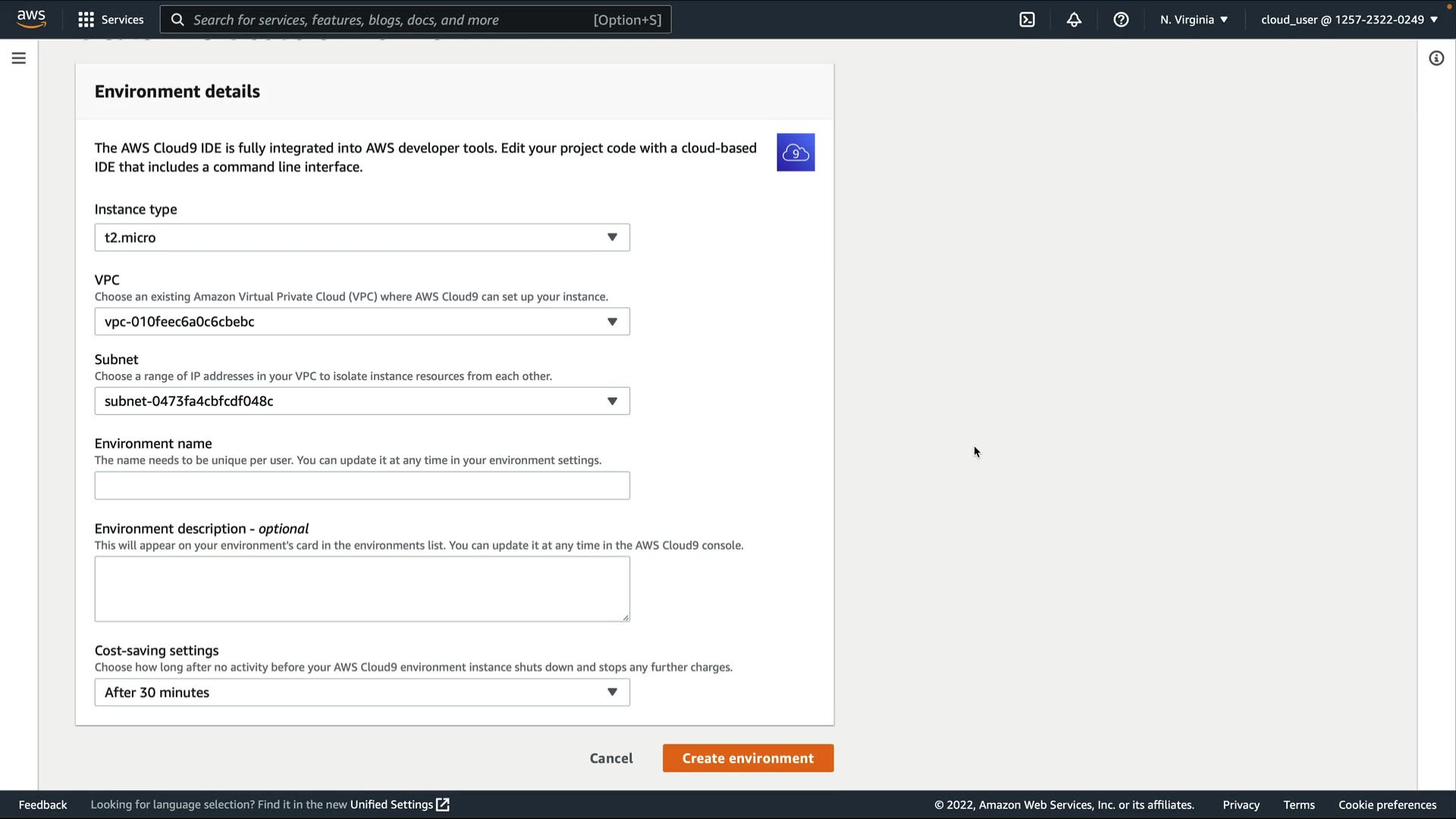Click the Create environment button
The image size is (1456, 819).
click(x=748, y=758)
